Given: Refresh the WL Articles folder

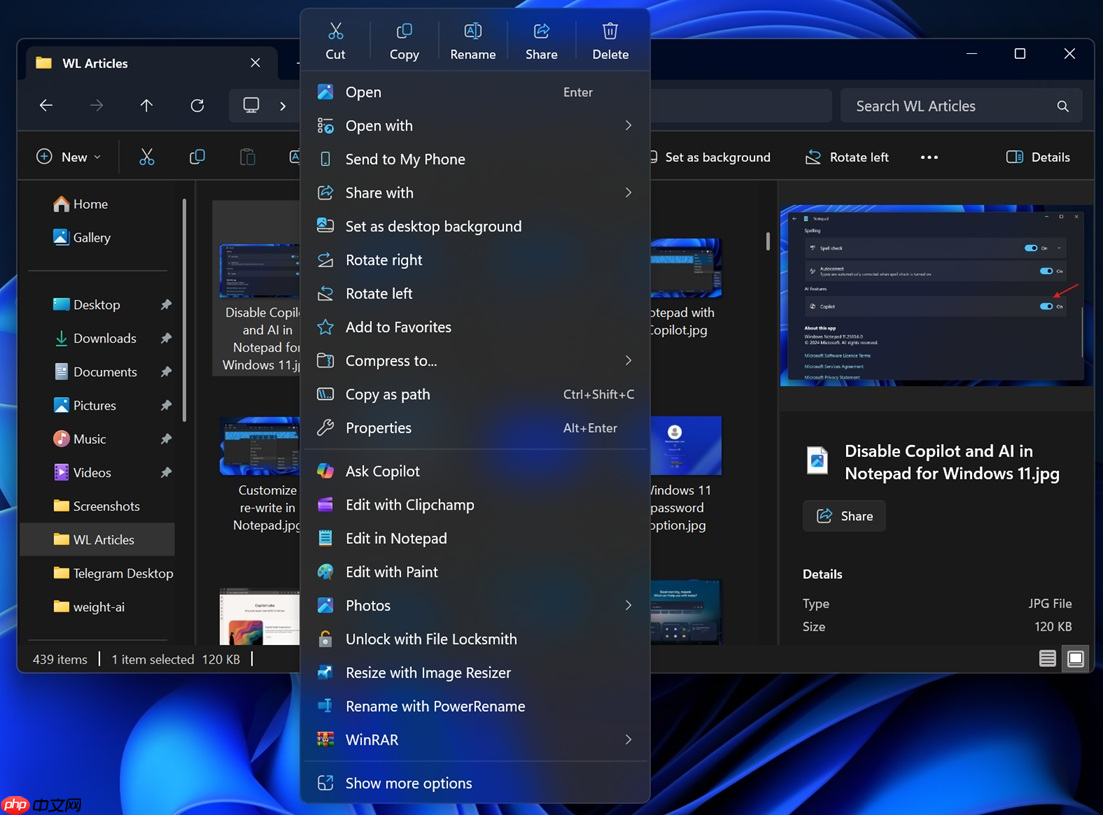Looking at the screenshot, I should 196,105.
